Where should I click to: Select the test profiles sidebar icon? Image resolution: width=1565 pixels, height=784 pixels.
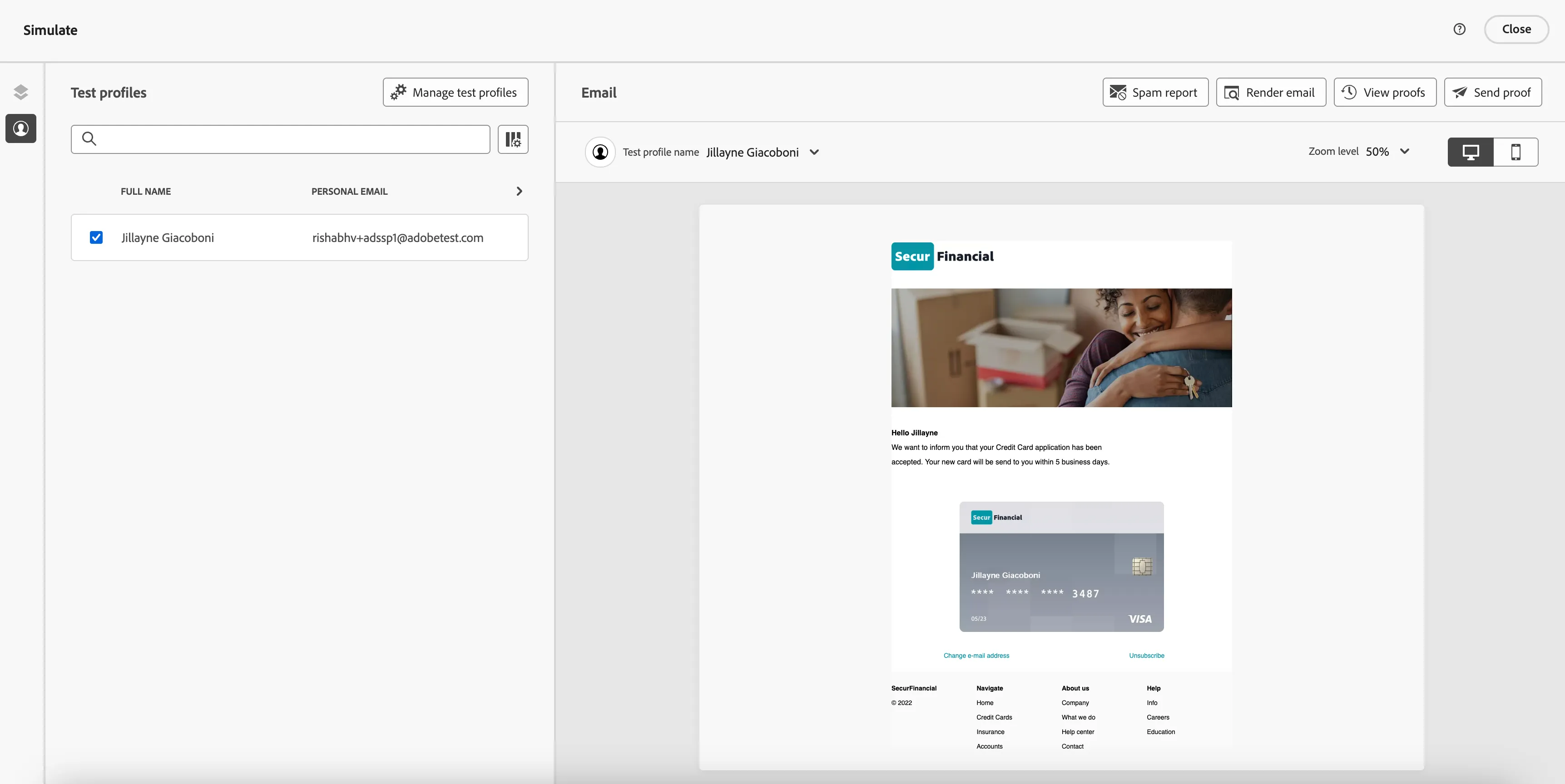(20, 128)
